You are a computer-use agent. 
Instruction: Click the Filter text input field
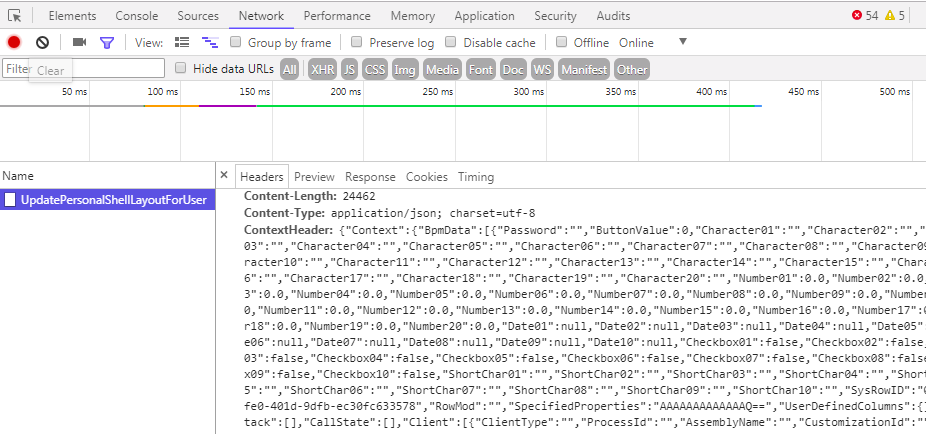pos(83,68)
